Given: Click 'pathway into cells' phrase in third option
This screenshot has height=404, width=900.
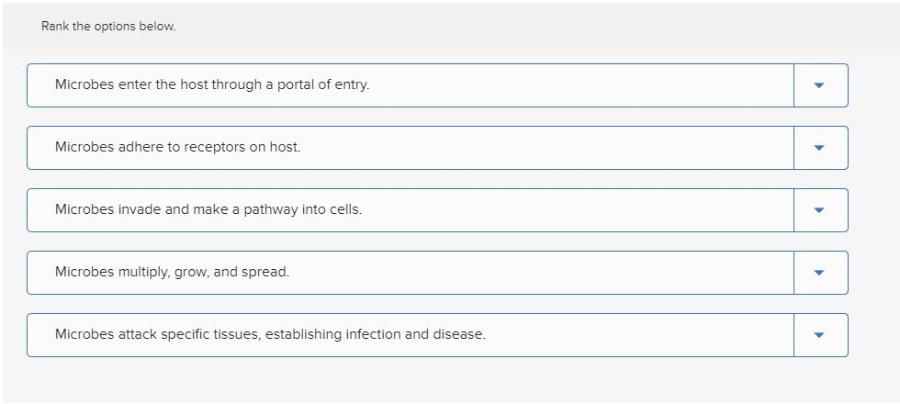Looking at the screenshot, I should pos(305,210).
